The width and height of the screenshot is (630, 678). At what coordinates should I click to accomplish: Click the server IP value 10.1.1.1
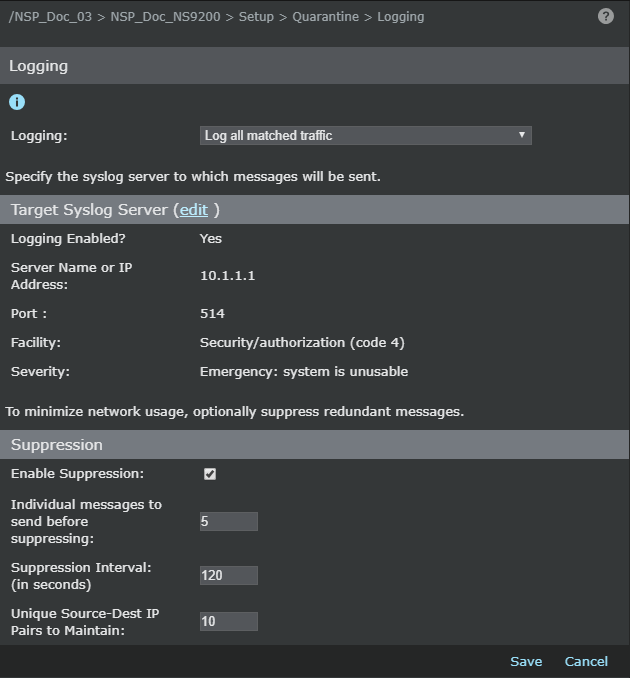tap(227, 276)
